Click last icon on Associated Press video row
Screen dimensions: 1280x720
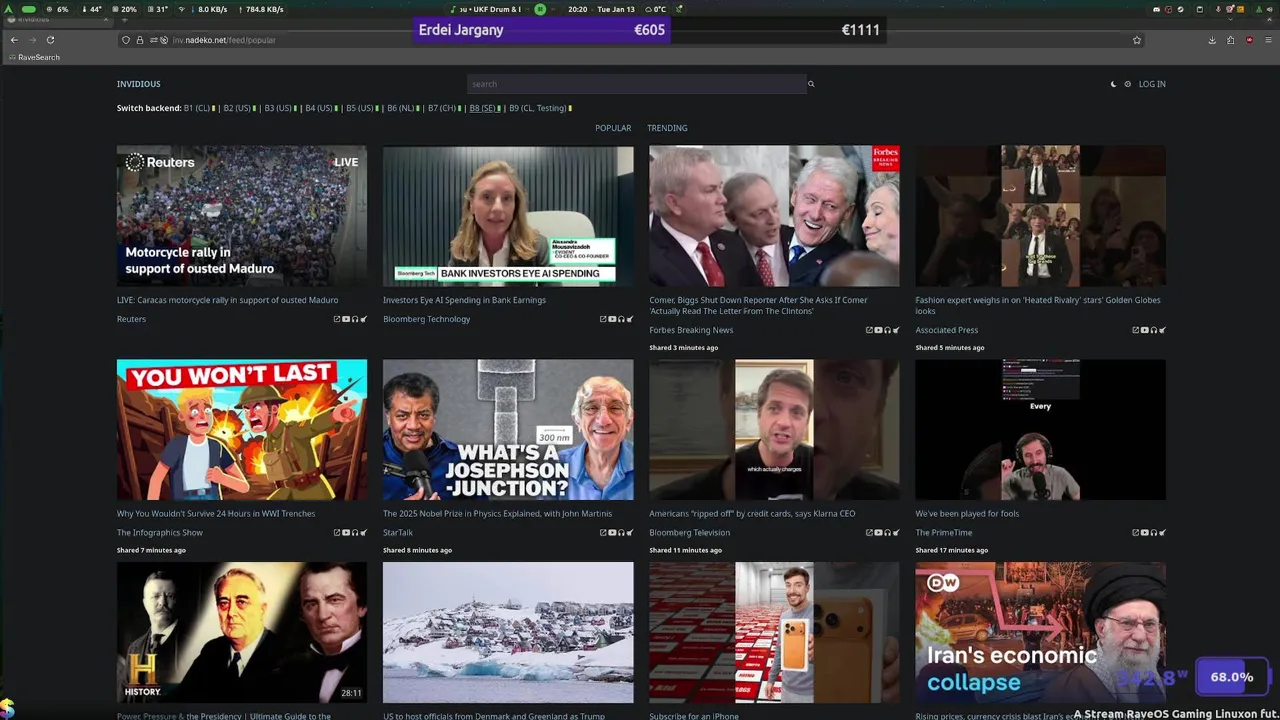point(1162,330)
